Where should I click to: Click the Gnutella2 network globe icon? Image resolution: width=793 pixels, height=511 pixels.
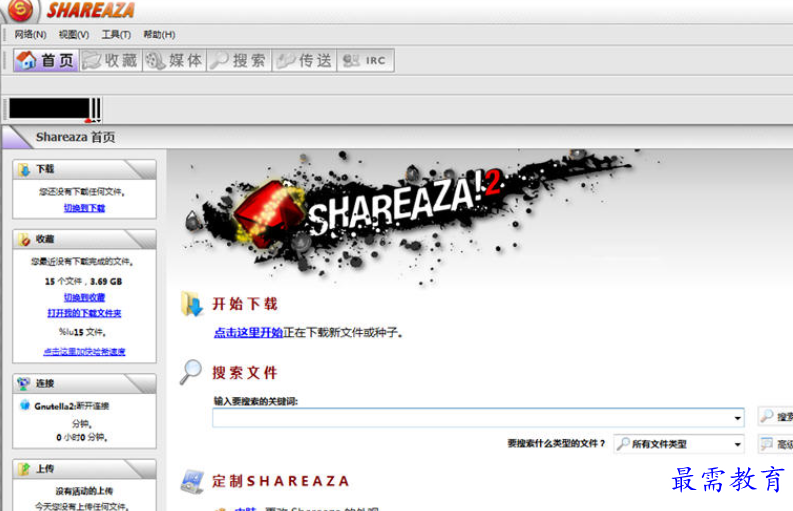pyautogui.click(x=24, y=405)
